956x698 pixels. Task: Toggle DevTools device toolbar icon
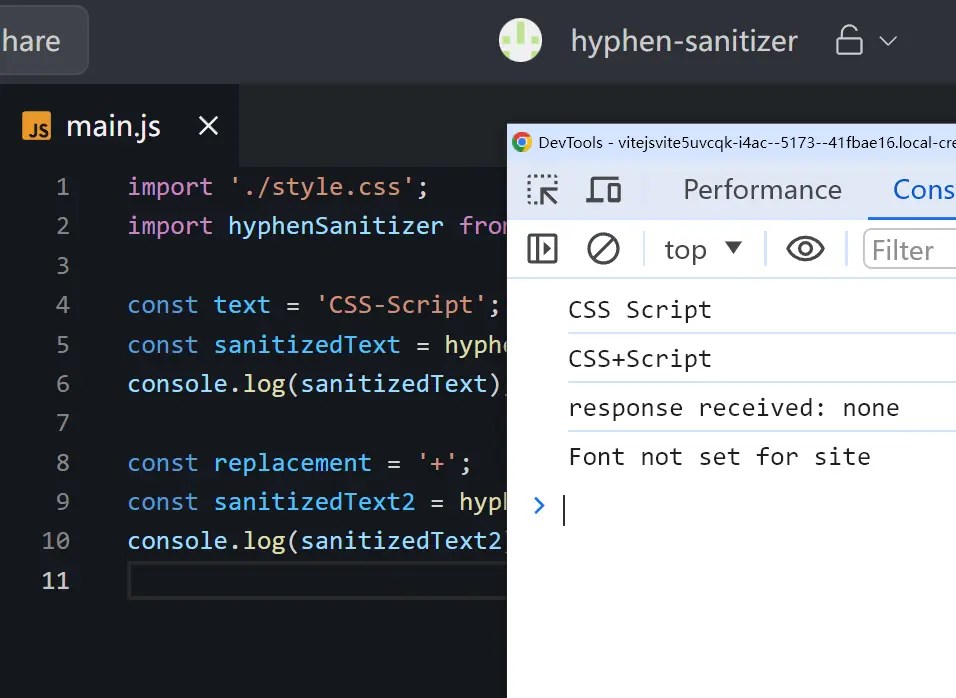click(x=604, y=190)
